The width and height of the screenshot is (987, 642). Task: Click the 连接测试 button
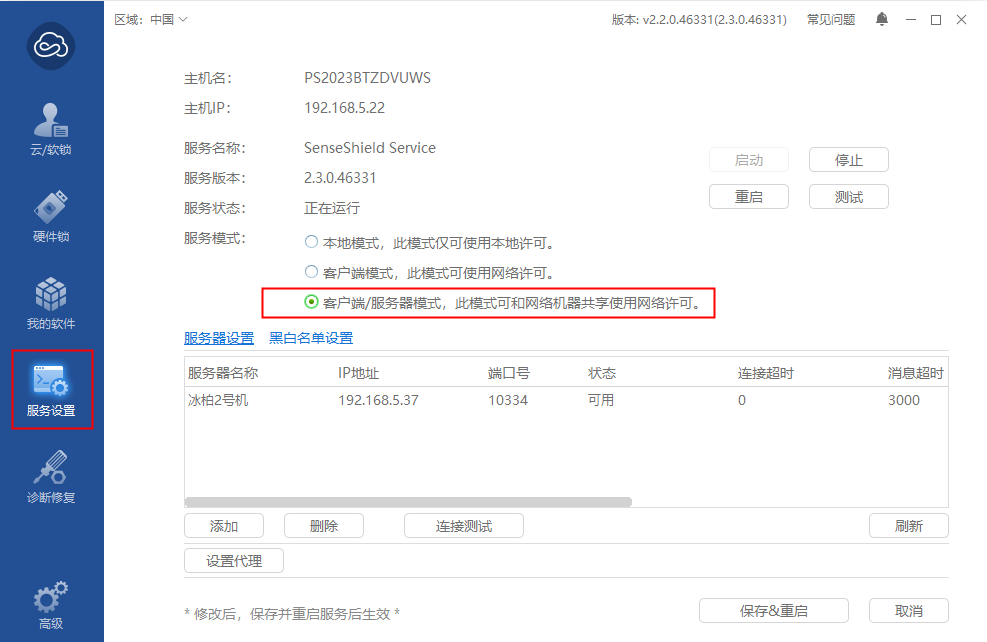click(463, 526)
